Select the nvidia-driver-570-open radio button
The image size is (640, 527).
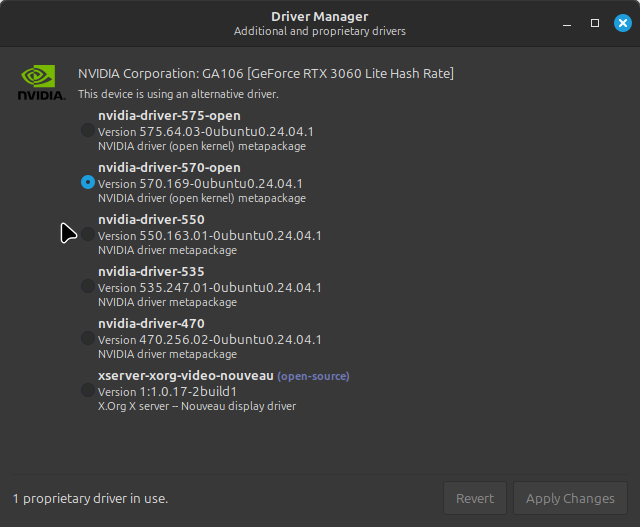tap(88, 182)
